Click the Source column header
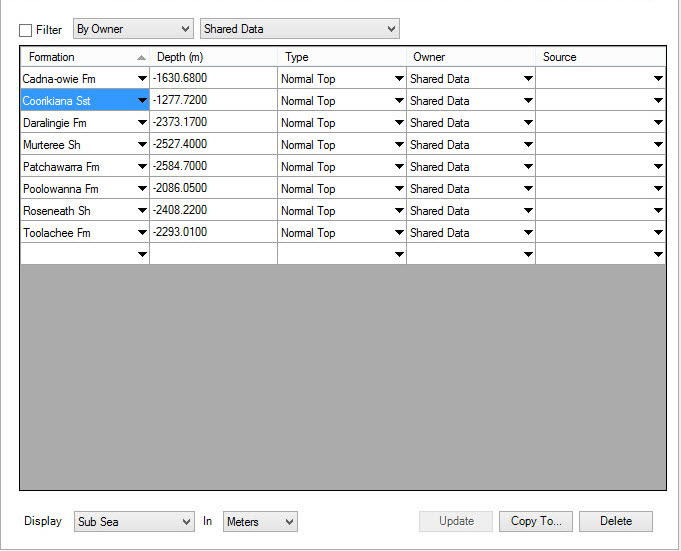The width and height of the screenshot is (681, 551). point(600,57)
